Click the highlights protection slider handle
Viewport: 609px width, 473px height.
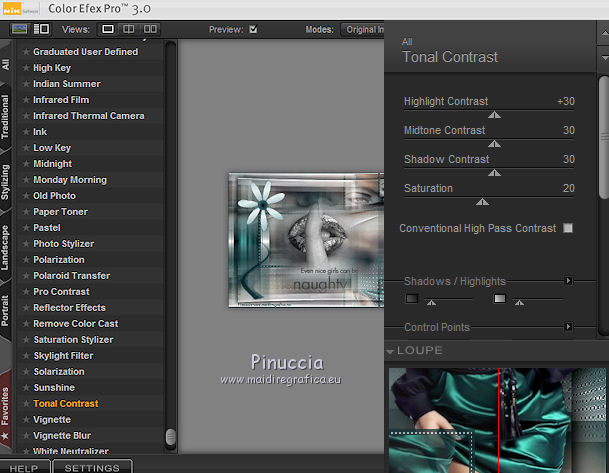[x=519, y=303]
